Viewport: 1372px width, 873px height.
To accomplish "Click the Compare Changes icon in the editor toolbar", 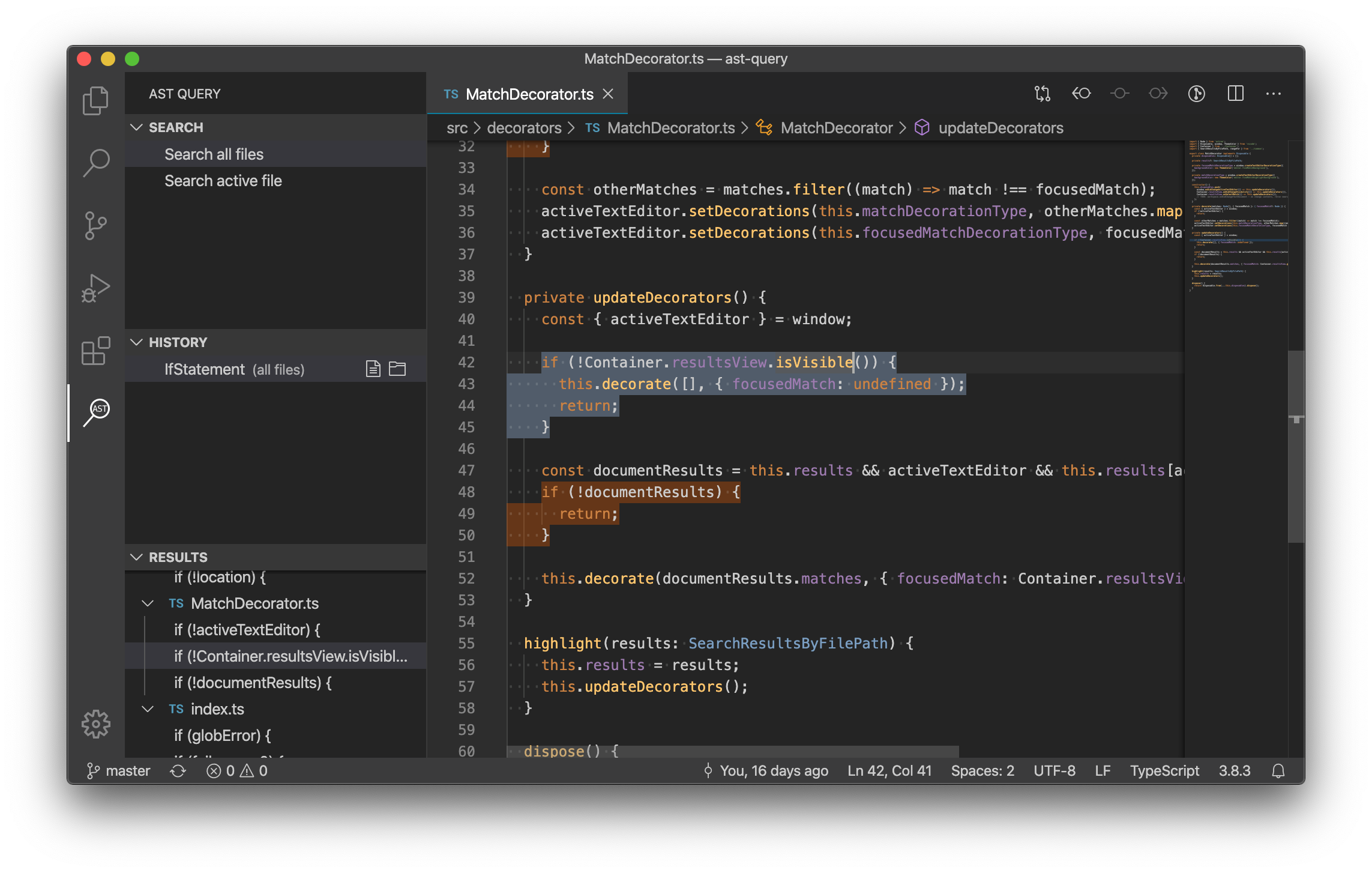I will point(1043,94).
